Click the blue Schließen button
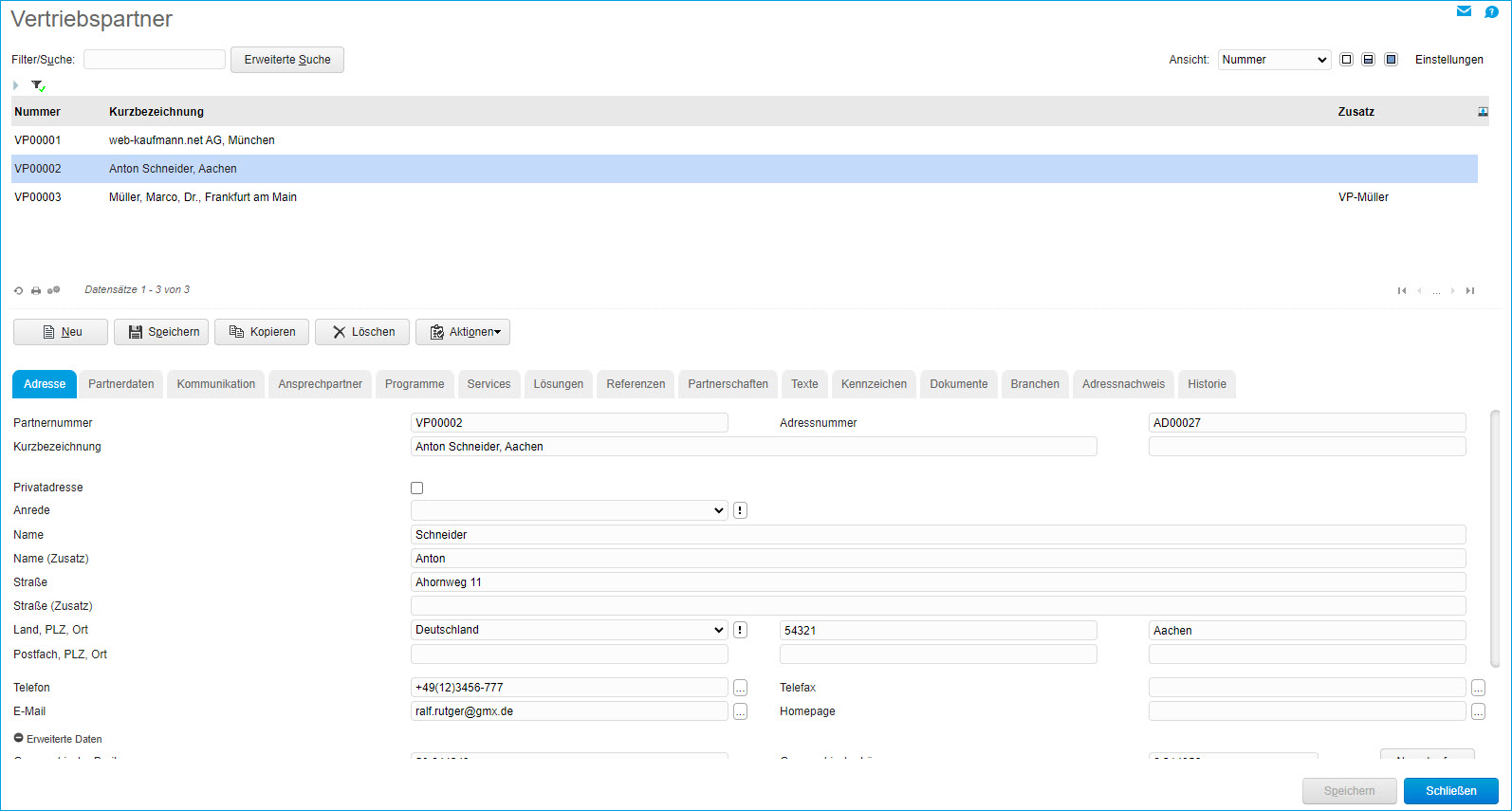 coord(1450,791)
